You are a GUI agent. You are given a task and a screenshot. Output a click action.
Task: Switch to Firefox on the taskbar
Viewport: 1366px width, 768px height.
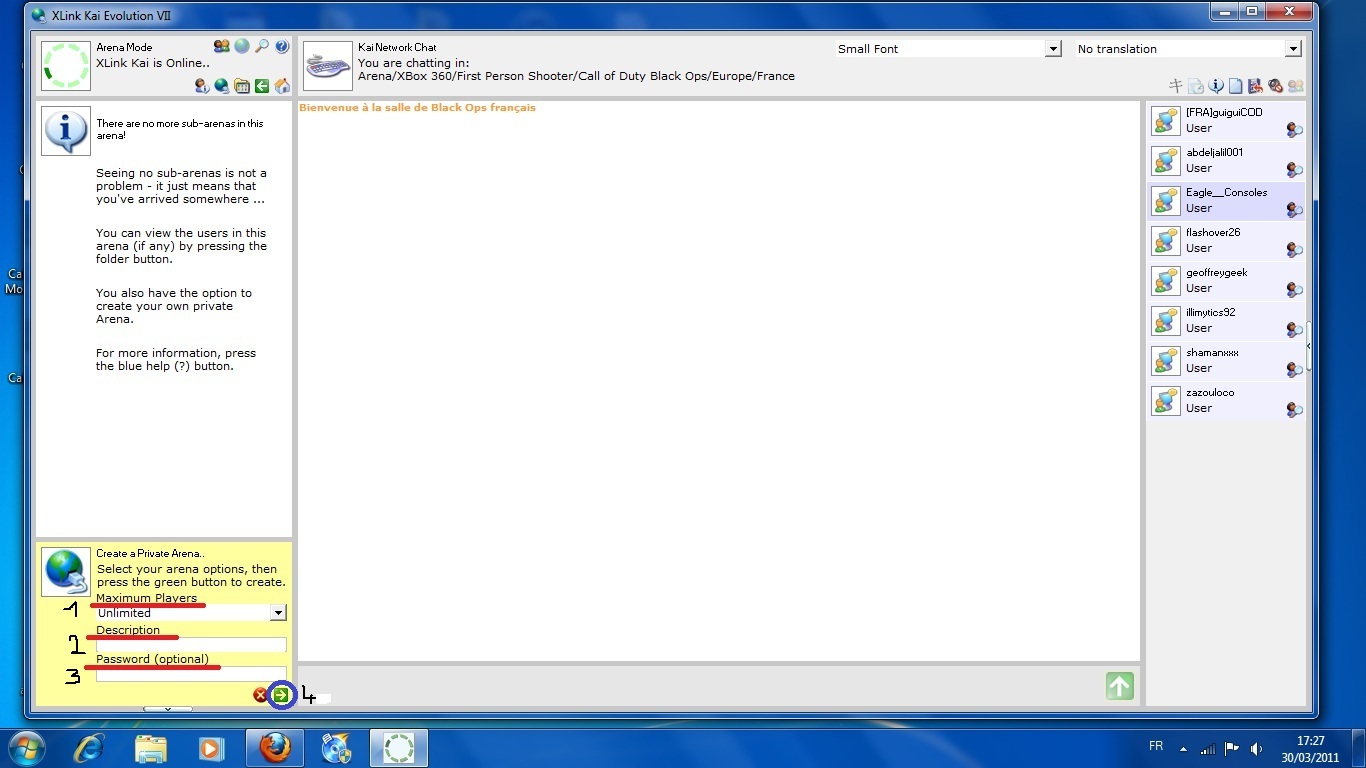point(275,748)
